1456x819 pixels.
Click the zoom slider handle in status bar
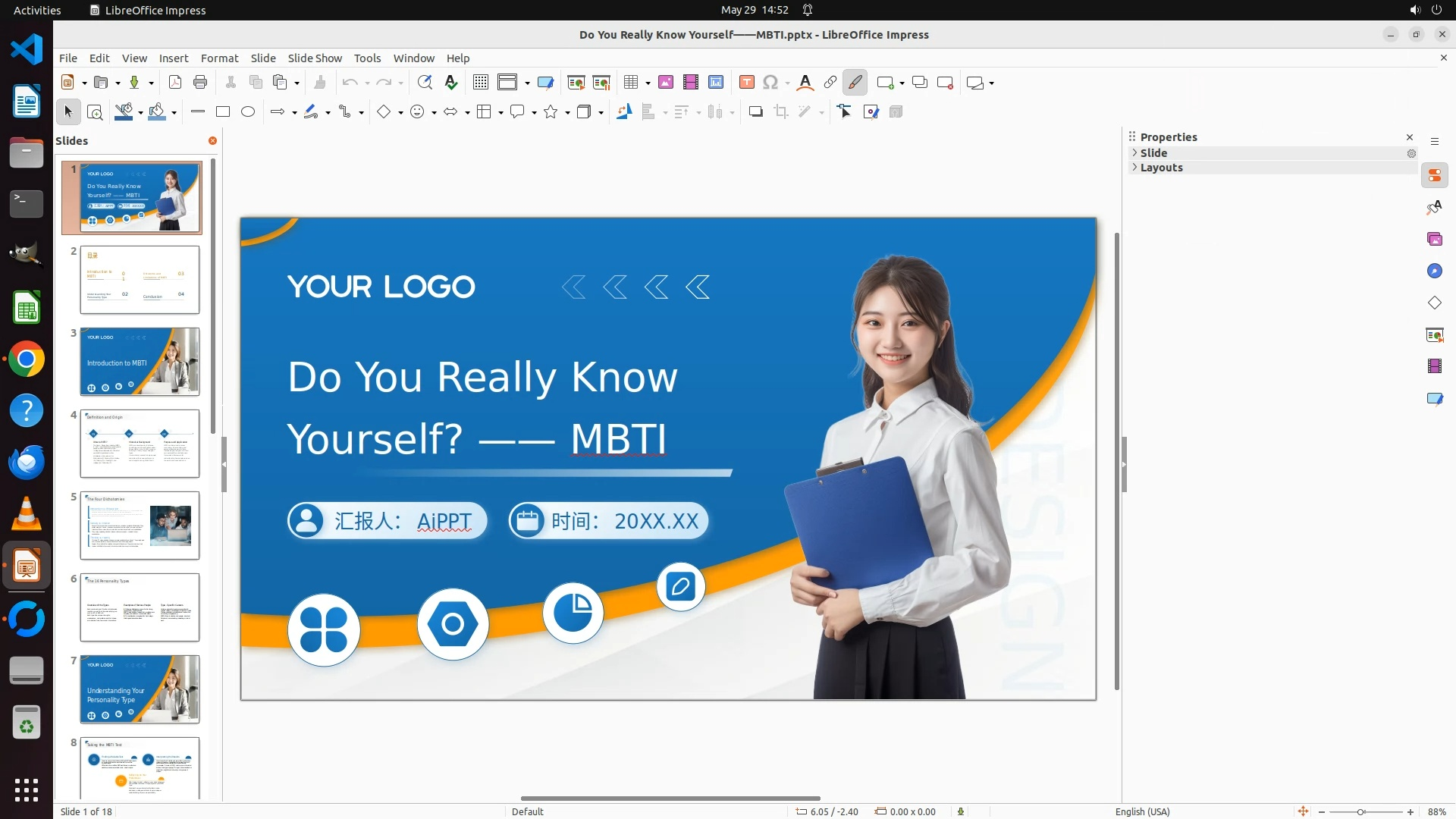tap(1361, 811)
